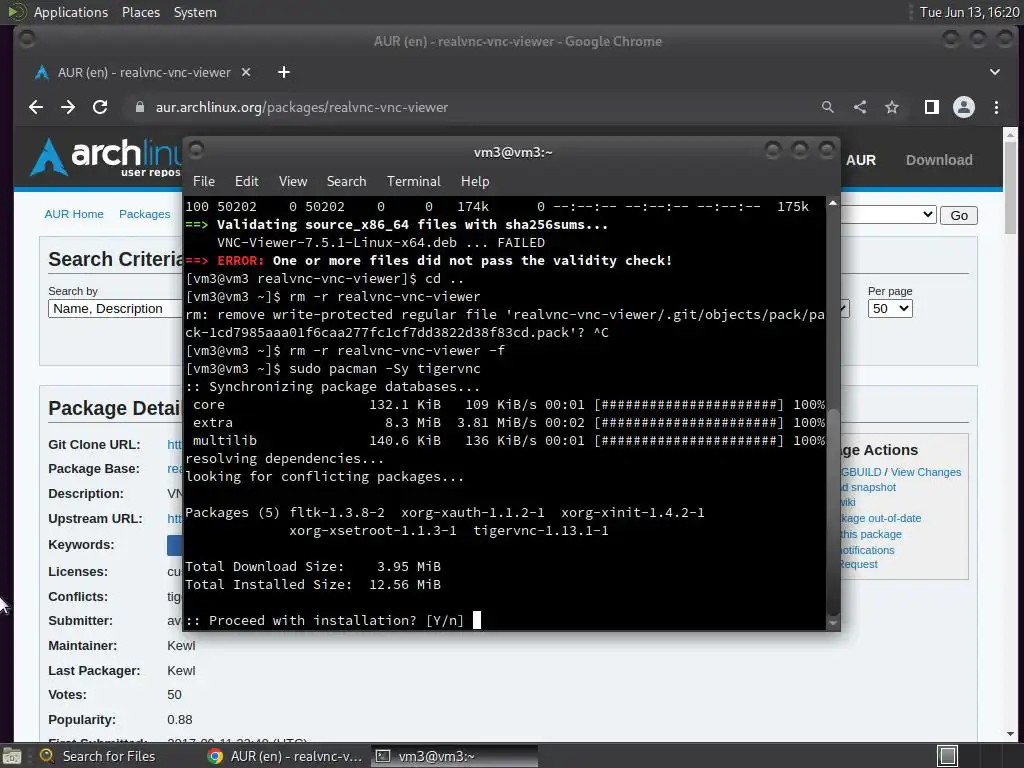Screen dimensions: 1024x768
Task: Expand the dropdown beside Go button
Action: (x=888, y=215)
